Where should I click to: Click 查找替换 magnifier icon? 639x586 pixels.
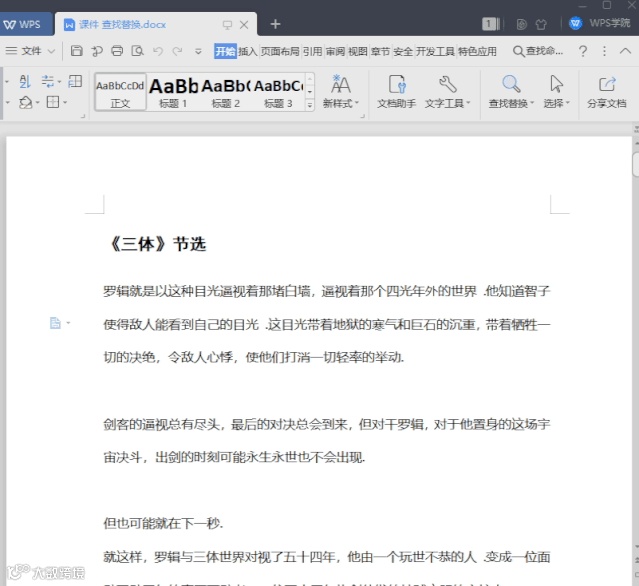511,84
